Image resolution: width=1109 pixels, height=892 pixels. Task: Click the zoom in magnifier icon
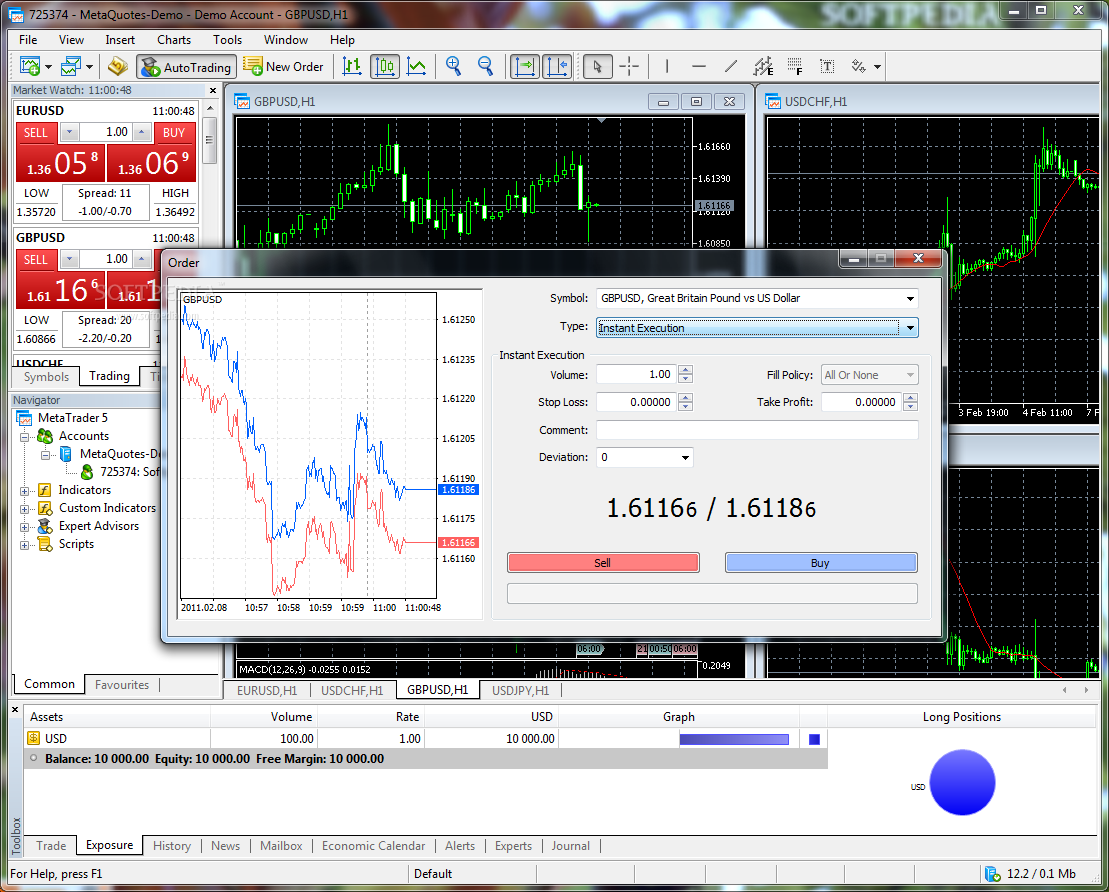(453, 66)
